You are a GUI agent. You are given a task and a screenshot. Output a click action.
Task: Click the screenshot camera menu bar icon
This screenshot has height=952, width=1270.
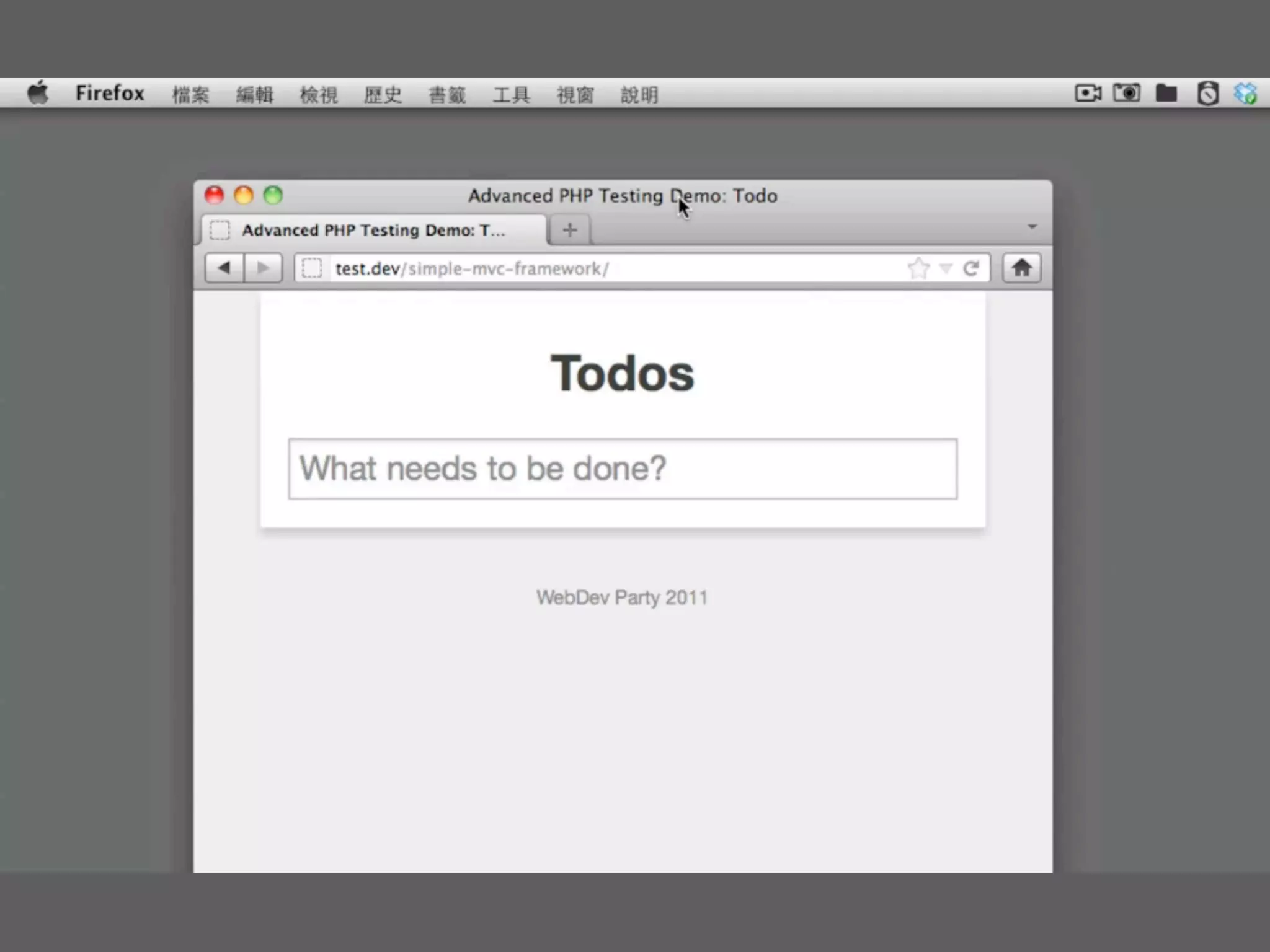tap(1127, 94)
